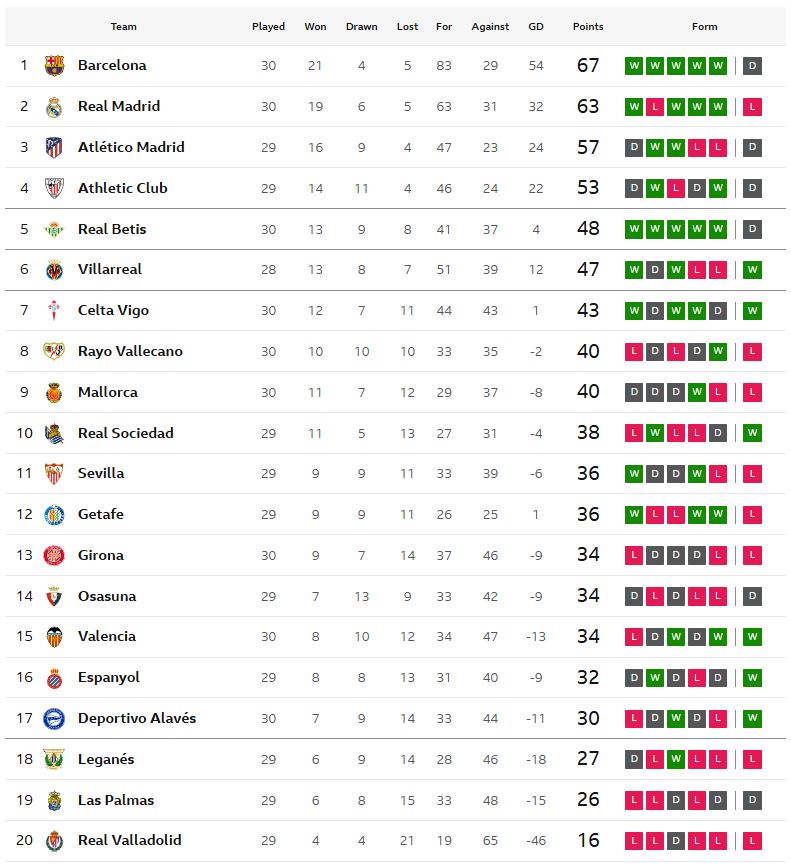Image resolution: width=791 pixels, height=868 pixels.
Task: Click the Barcelona club crest icon
Action: click(x=54, y=66)
